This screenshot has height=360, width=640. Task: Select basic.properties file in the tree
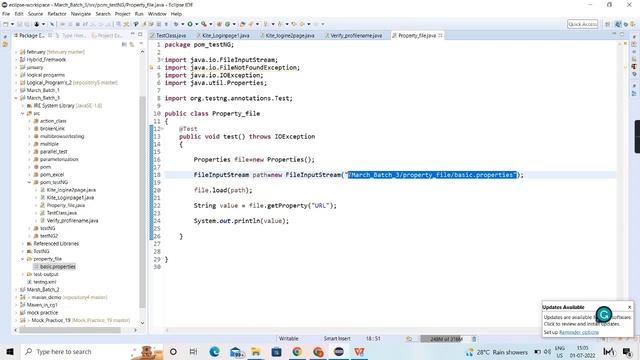click(58, 267)
